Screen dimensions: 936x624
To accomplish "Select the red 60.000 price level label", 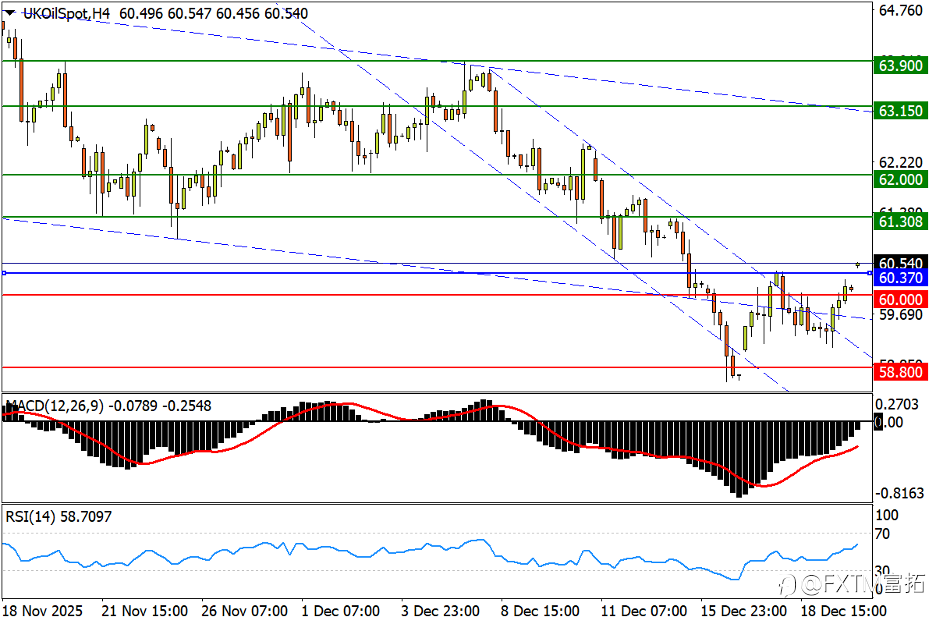I will point(901,299).
